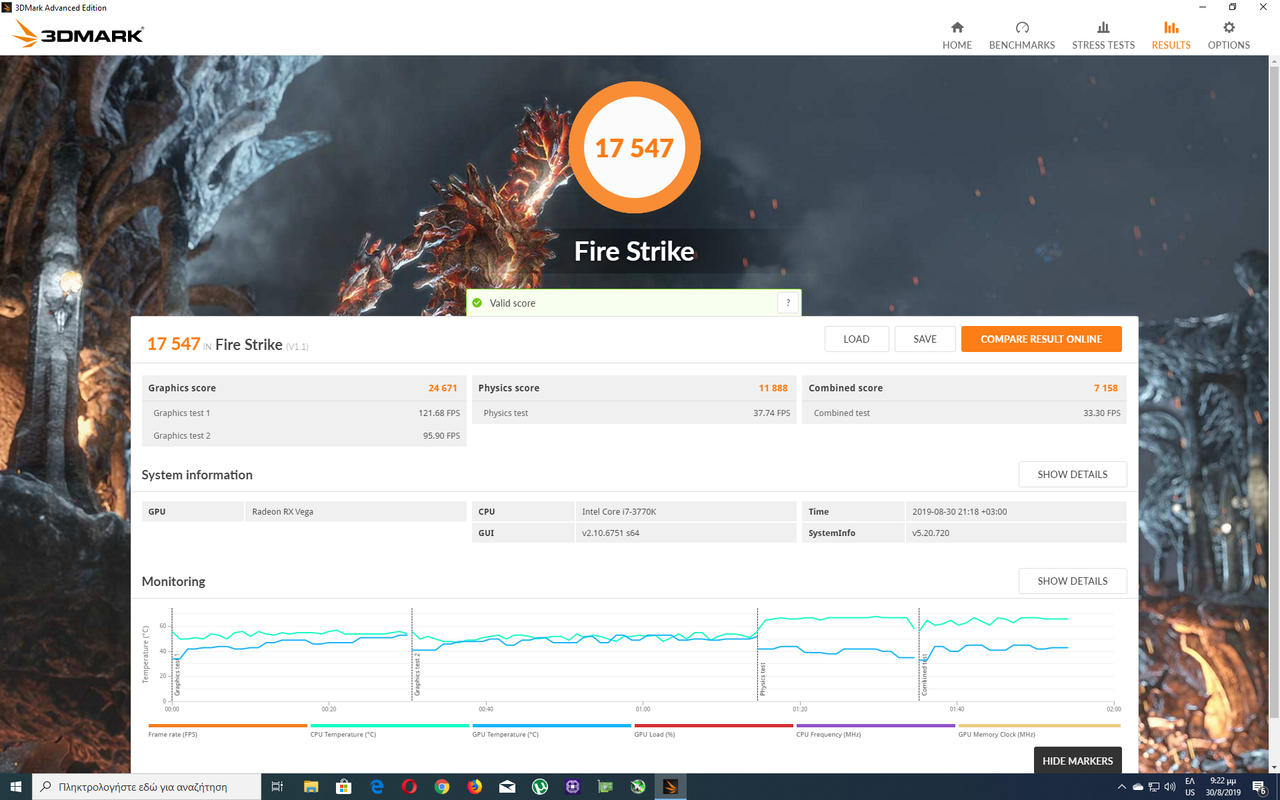Click the volume speaker tray icon
1280x800 pixels.
tap(1170, 787)
